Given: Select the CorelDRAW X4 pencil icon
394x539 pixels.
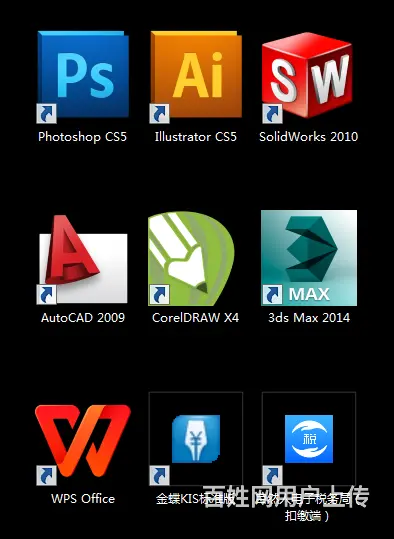Looking at the screenshot, I should coord(192,258).
